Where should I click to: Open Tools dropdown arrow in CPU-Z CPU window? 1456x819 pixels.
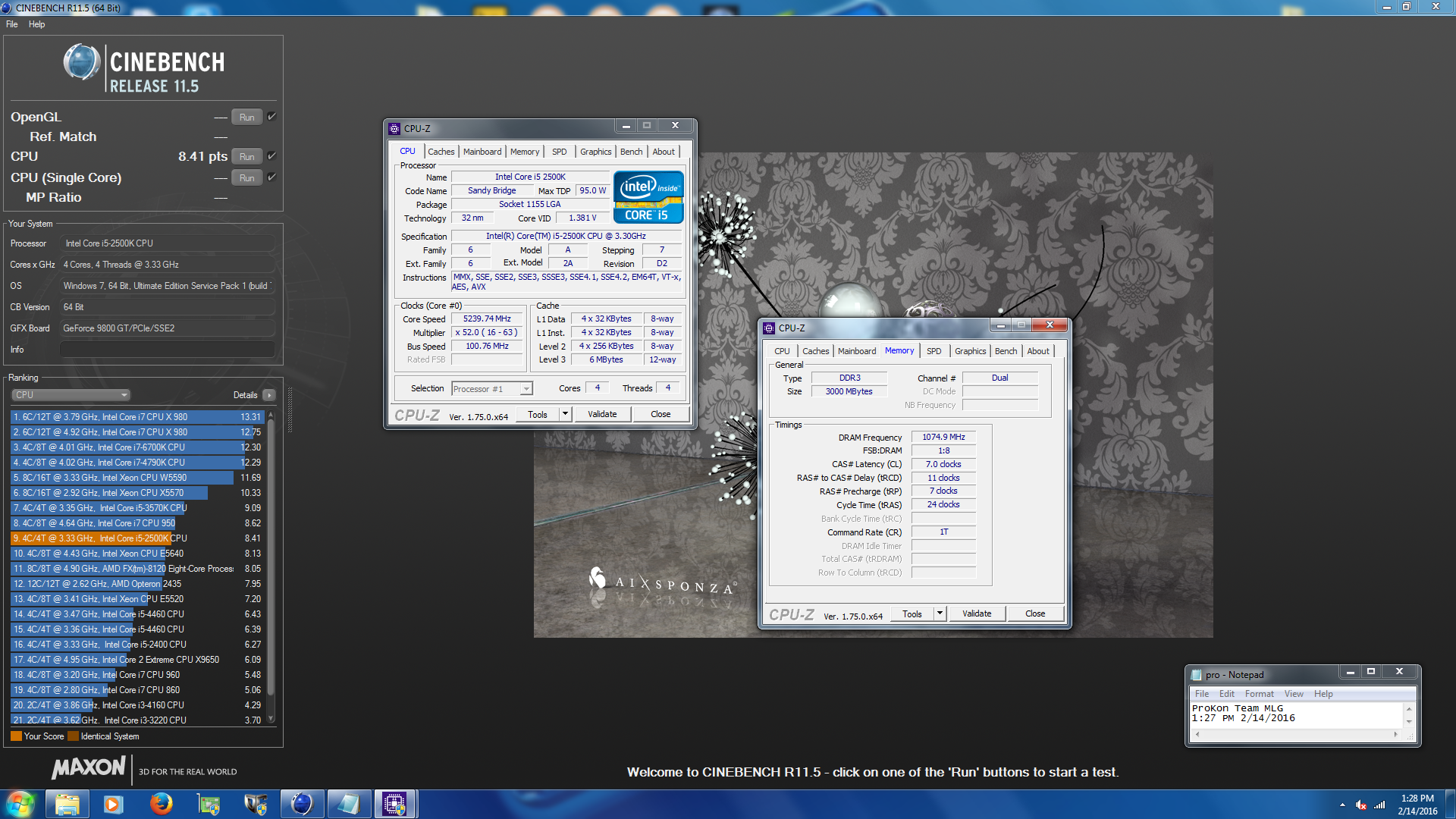tap(565, 414)
